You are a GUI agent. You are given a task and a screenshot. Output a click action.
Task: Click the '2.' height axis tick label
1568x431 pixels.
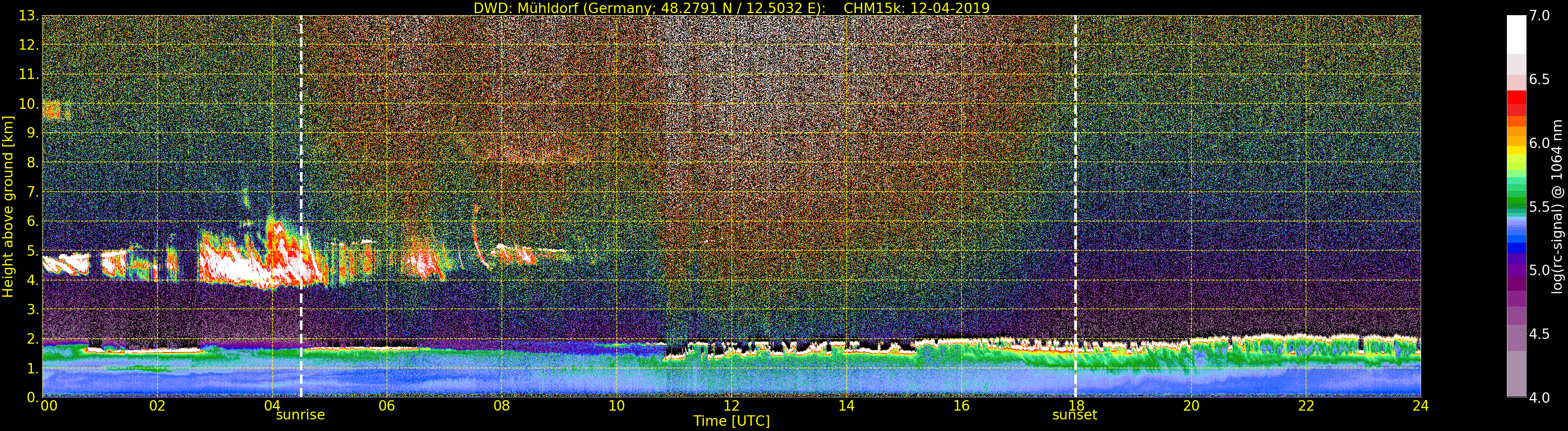click(x=32, y=338)
